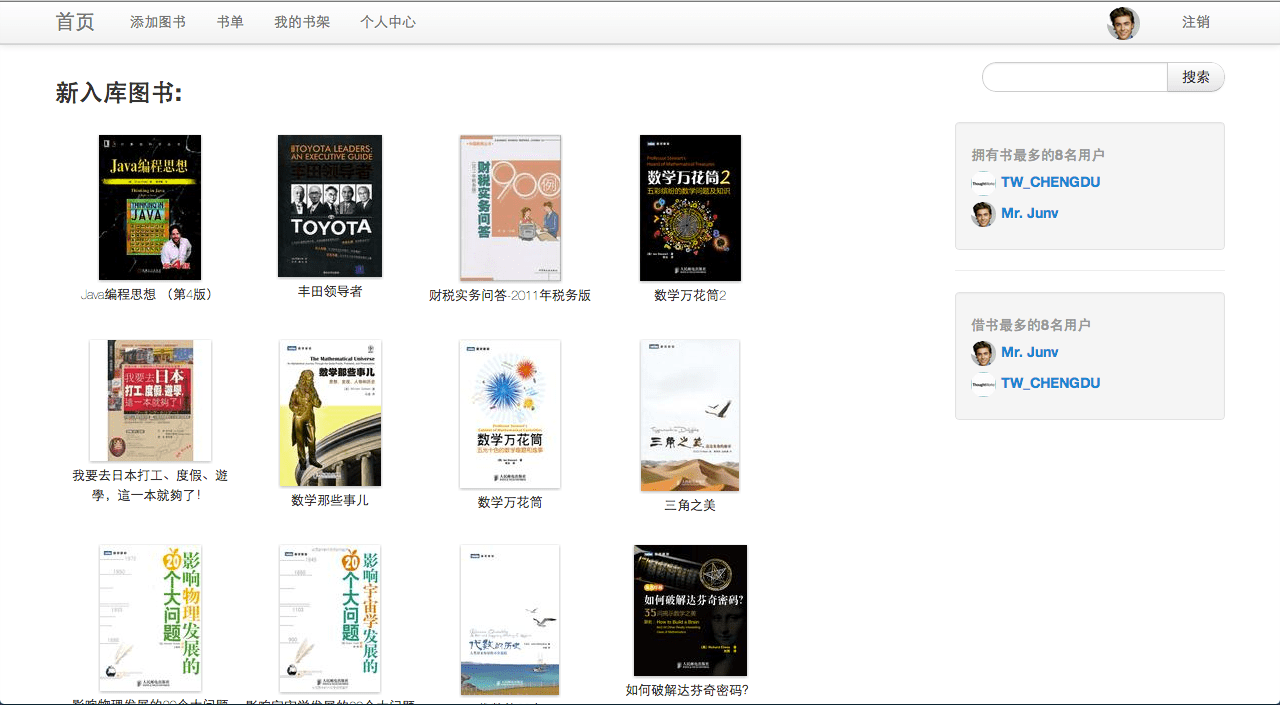
Task: Open TW_CHENGDU in 拥有书最多 list
Action: click(x=1050, y=182)
